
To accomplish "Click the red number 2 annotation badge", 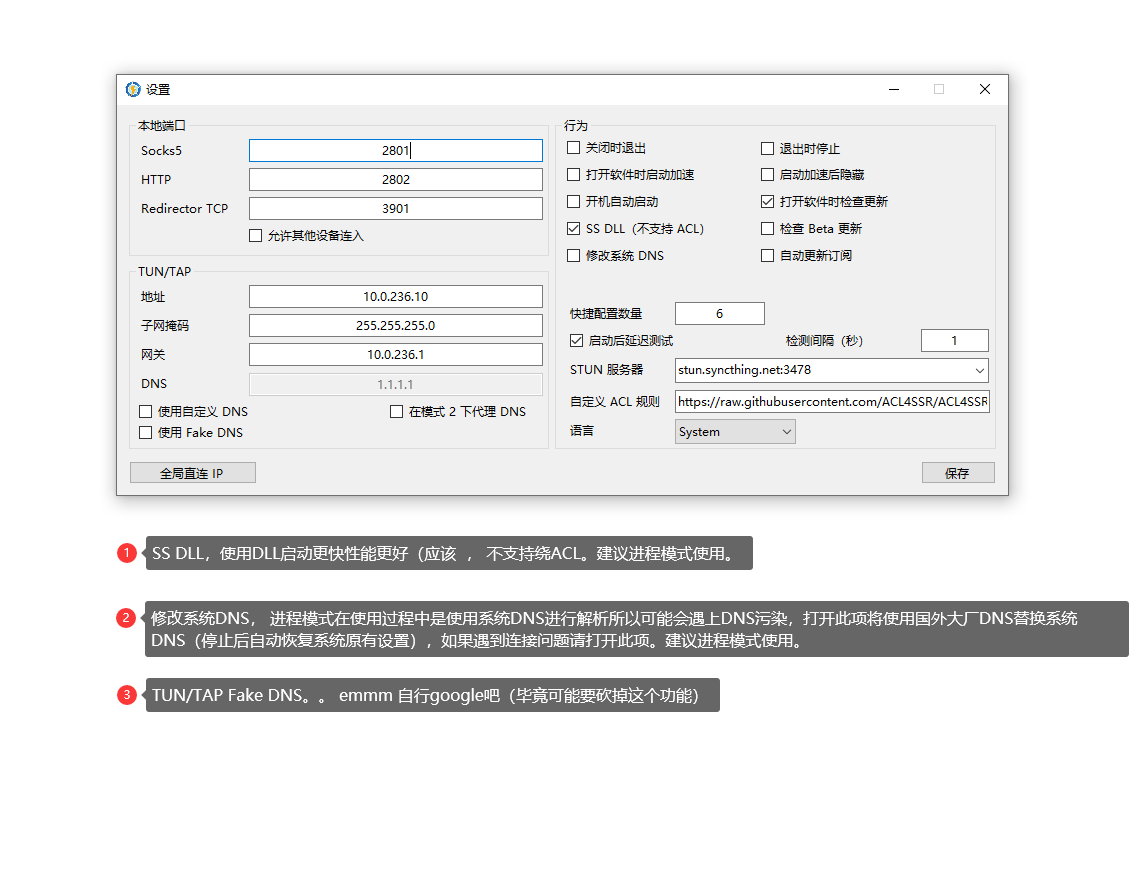I will click(x=127, y=618).
